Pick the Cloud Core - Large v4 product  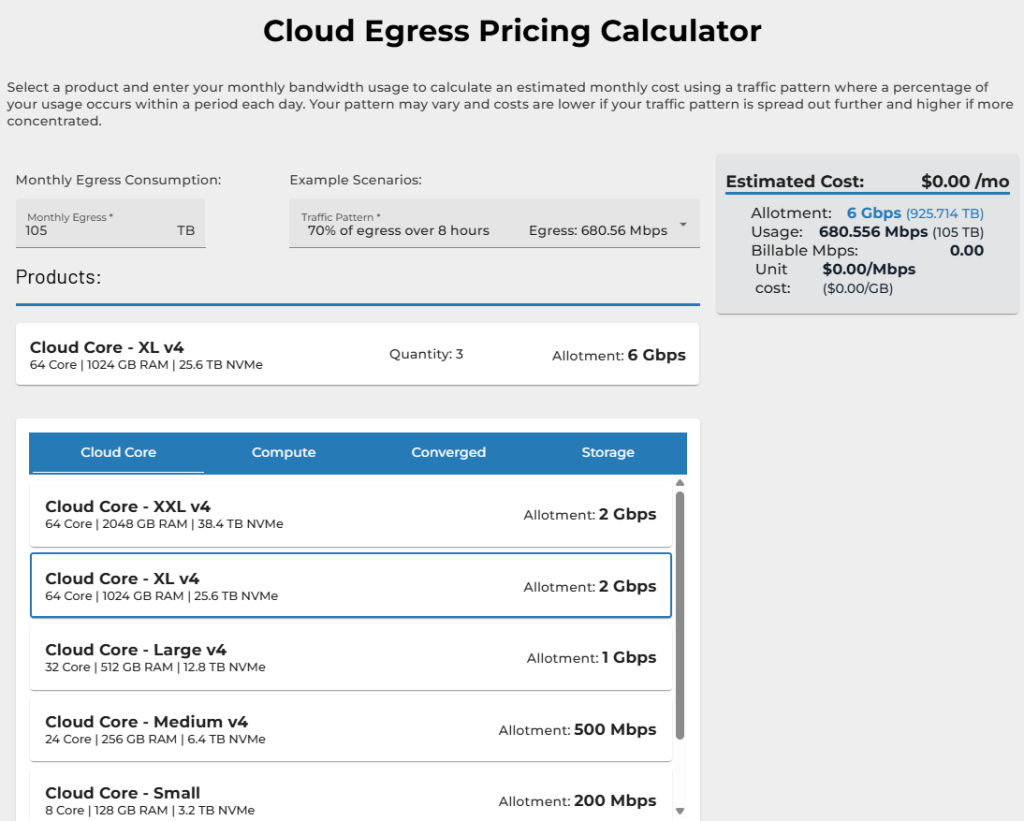[350, 657]
